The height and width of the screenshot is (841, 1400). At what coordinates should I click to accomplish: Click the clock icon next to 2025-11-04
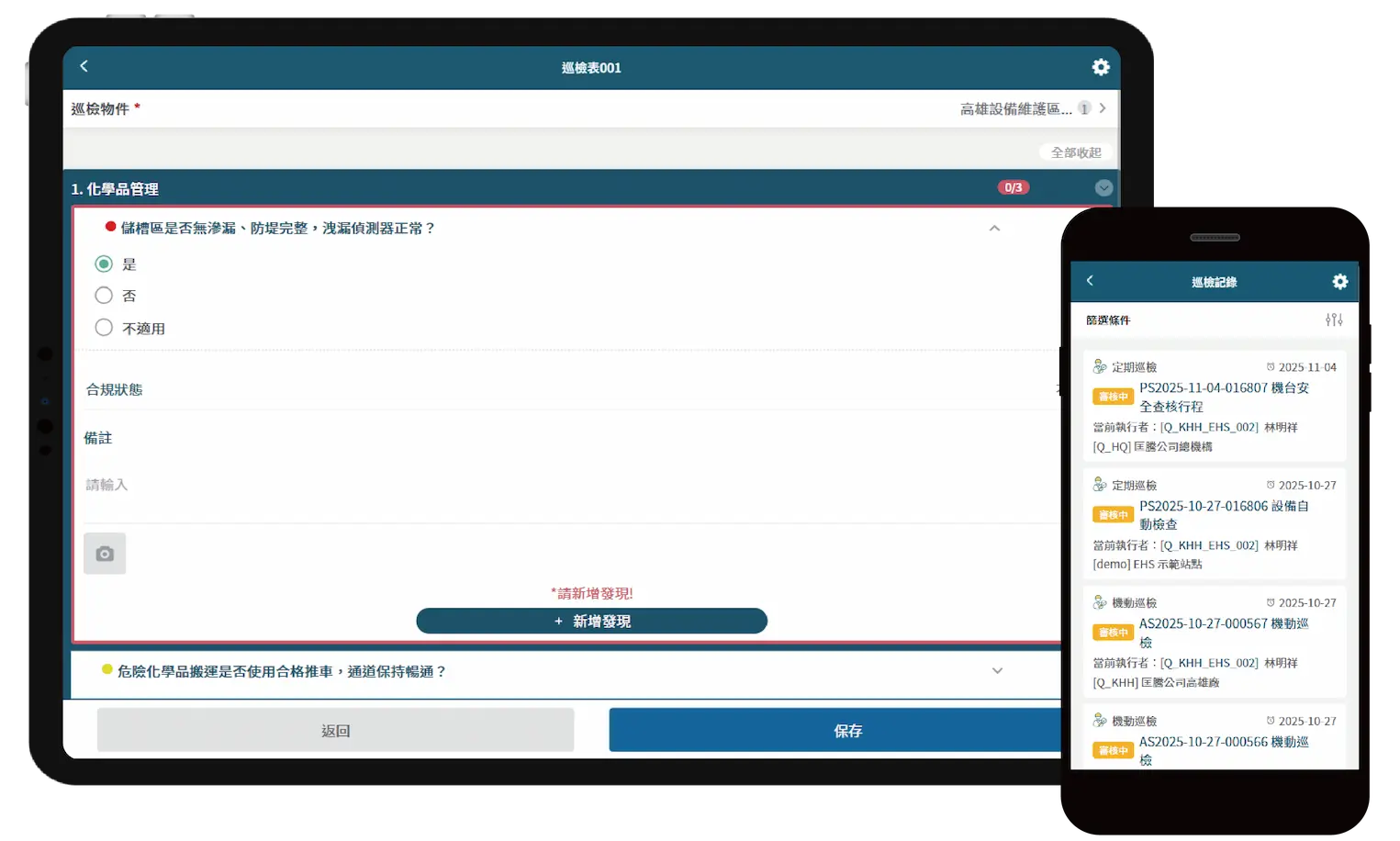tap(1271, 366)
